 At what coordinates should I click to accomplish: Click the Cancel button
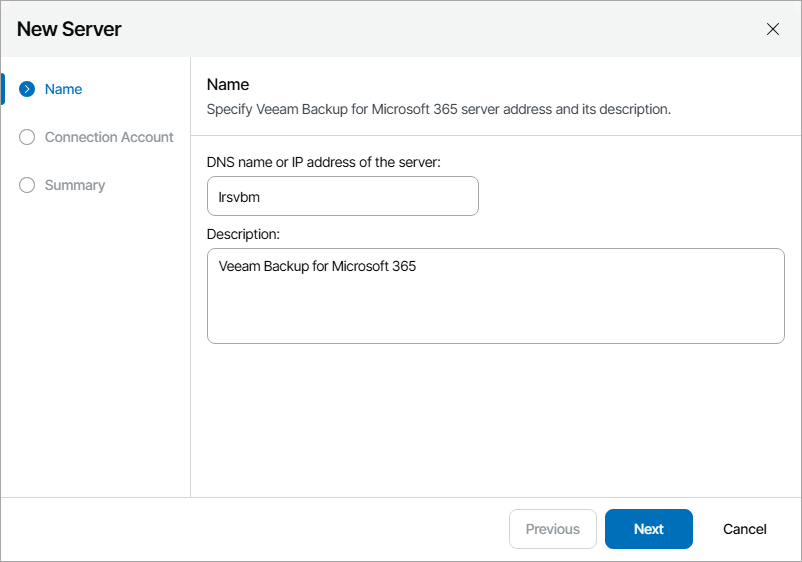745,529
